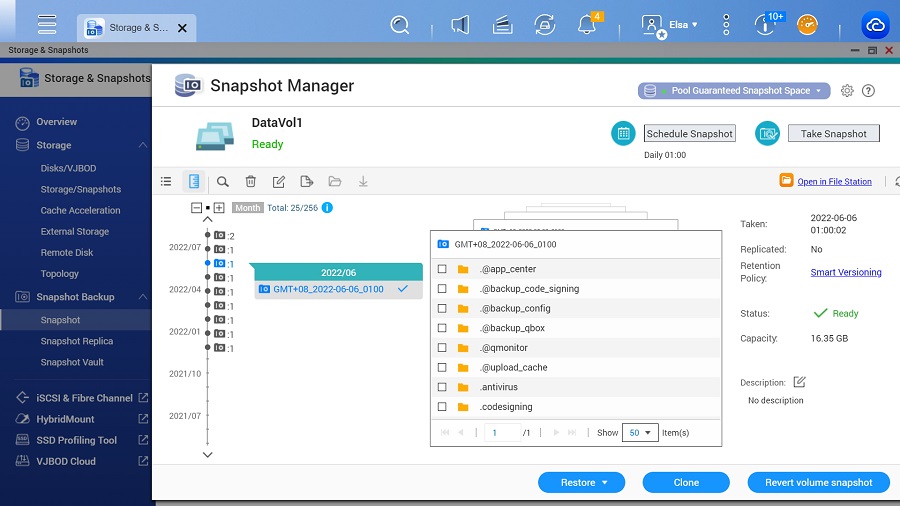Open the snapshot search tool

pos(223,182)
